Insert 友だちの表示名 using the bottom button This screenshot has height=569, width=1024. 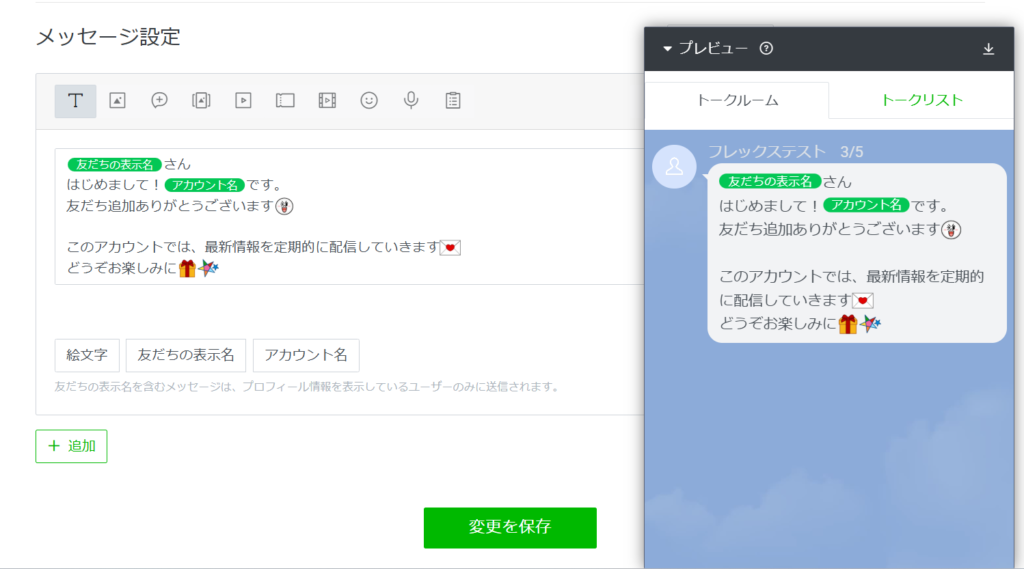click(x=186, y=355)
